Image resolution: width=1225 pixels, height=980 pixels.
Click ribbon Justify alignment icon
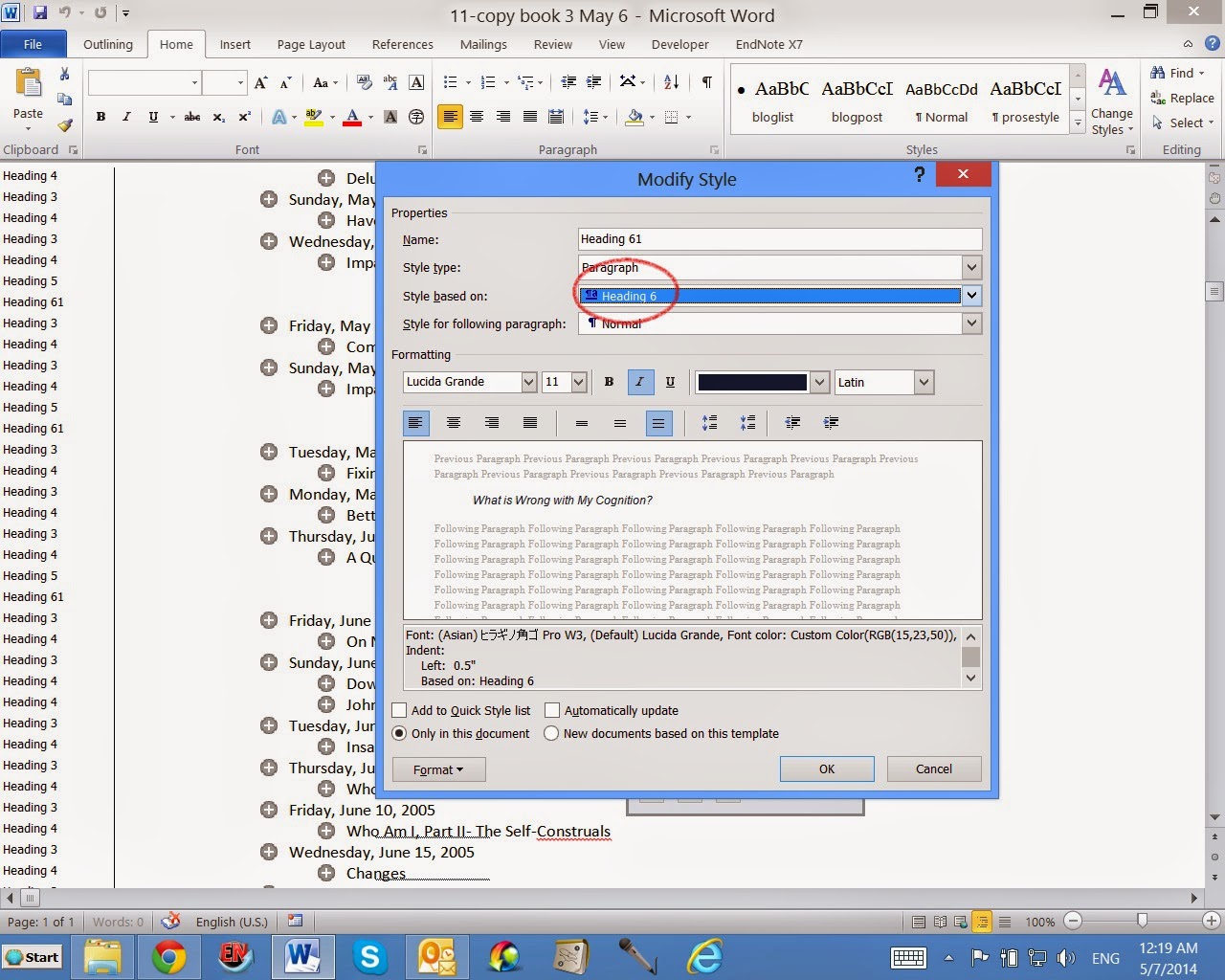click(530, 117)
